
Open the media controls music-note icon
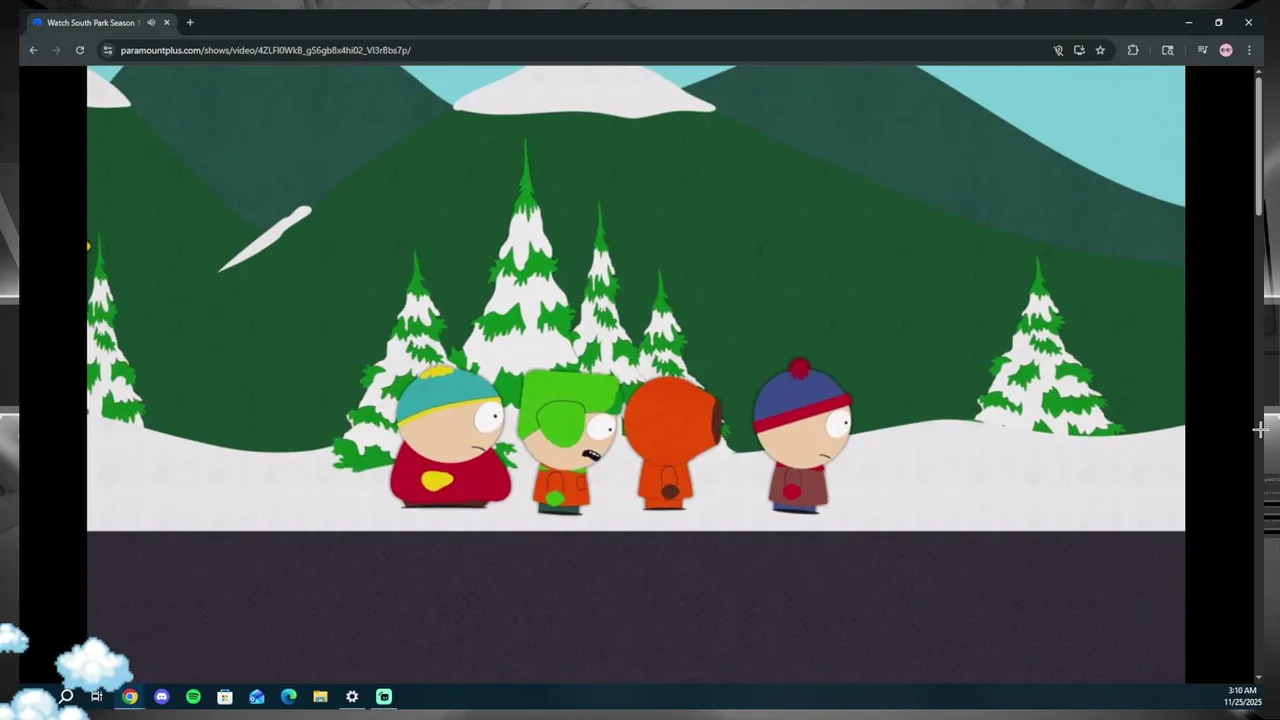[x=1202, y=50]
